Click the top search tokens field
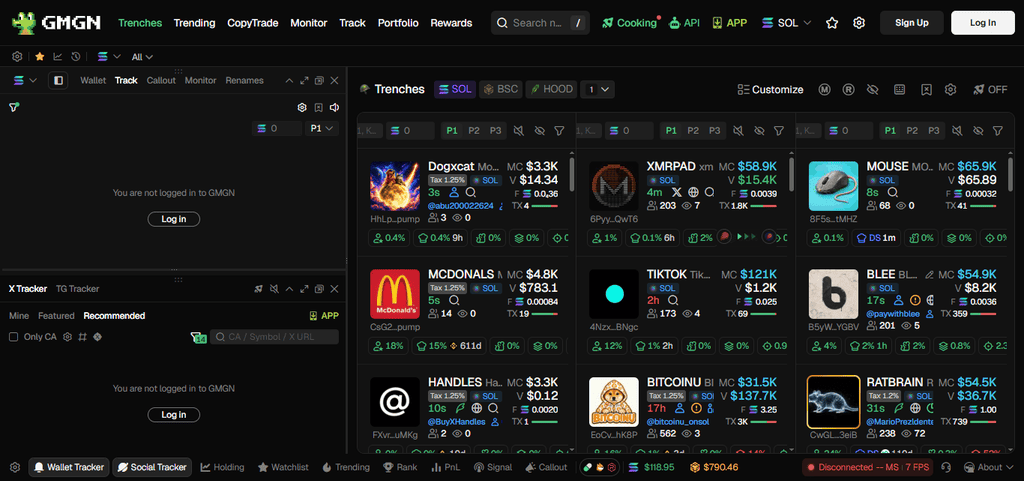This screenshot has height=481, width=1024. point(540,23)
